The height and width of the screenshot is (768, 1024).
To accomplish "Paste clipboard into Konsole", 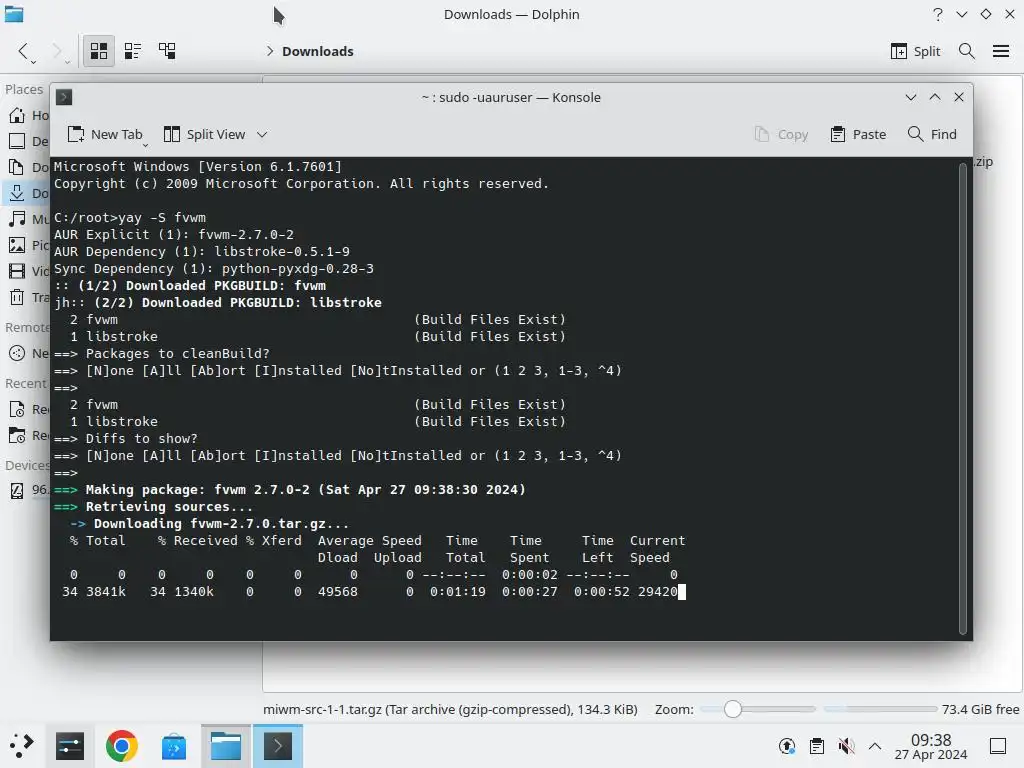I will pyautogui.click(x=858, y=135).
